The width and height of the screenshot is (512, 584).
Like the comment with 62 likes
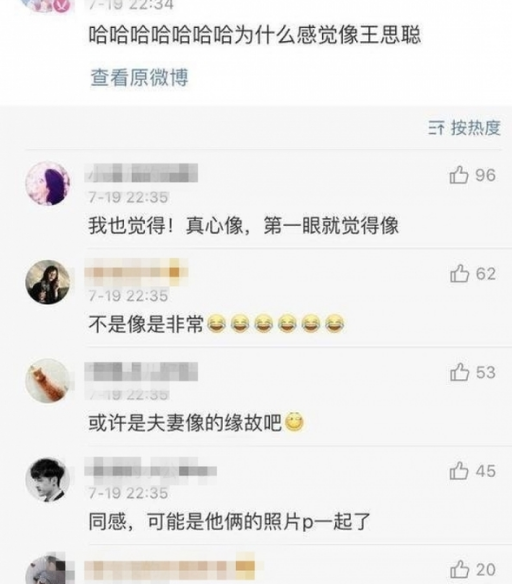(x=459, y=273)
